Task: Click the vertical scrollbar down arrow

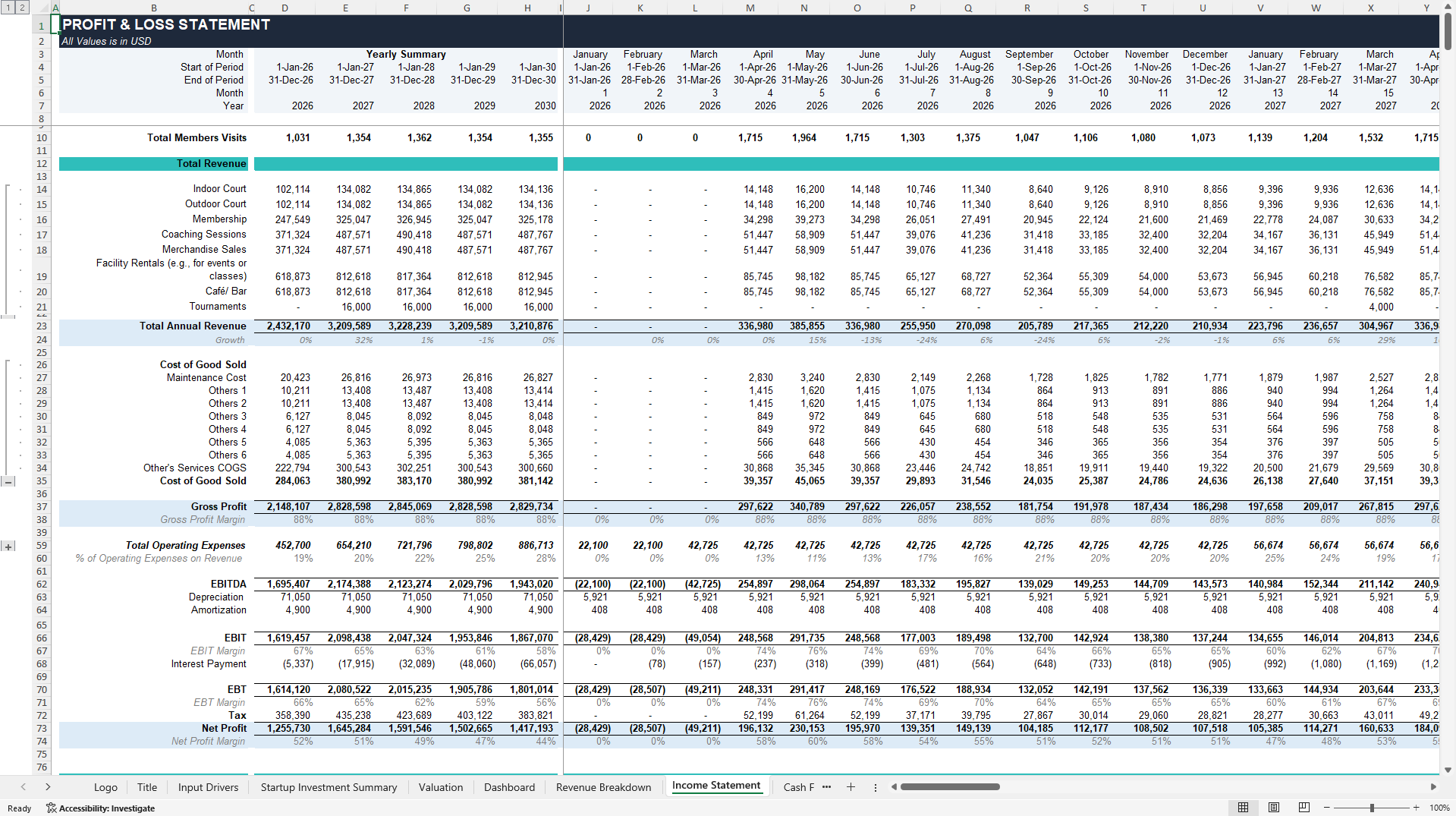Action: pyautogui.click(x=1448, y=770)
